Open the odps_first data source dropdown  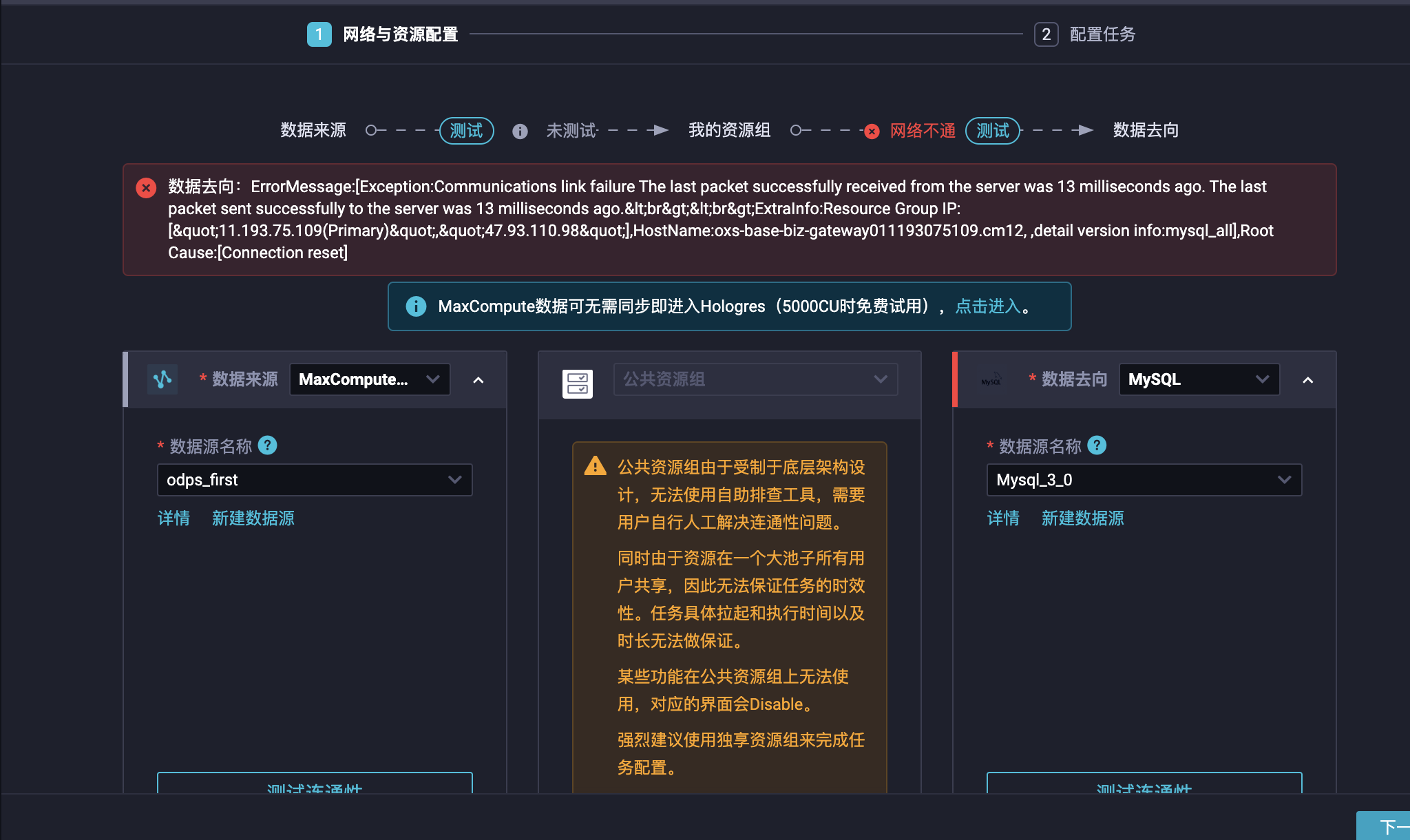pos(315,480)
